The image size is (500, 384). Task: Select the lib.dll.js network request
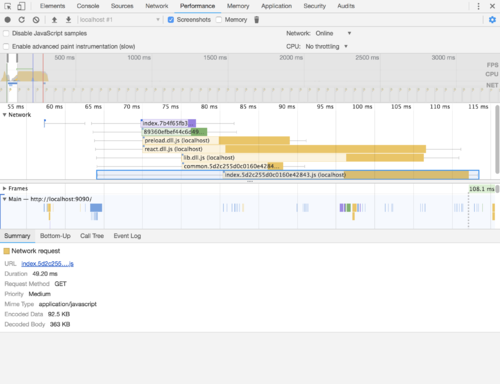(x=303, y=158)
